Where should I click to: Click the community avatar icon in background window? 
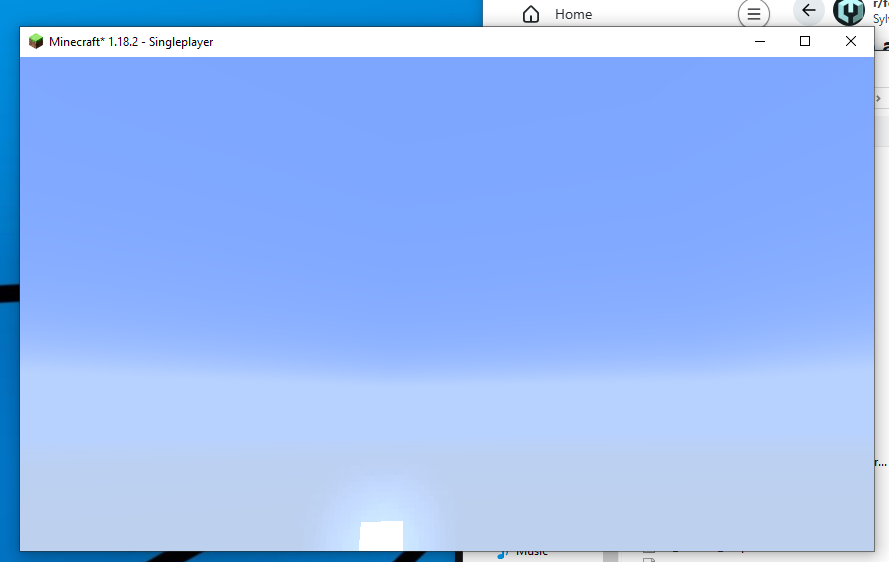point(848,12)
